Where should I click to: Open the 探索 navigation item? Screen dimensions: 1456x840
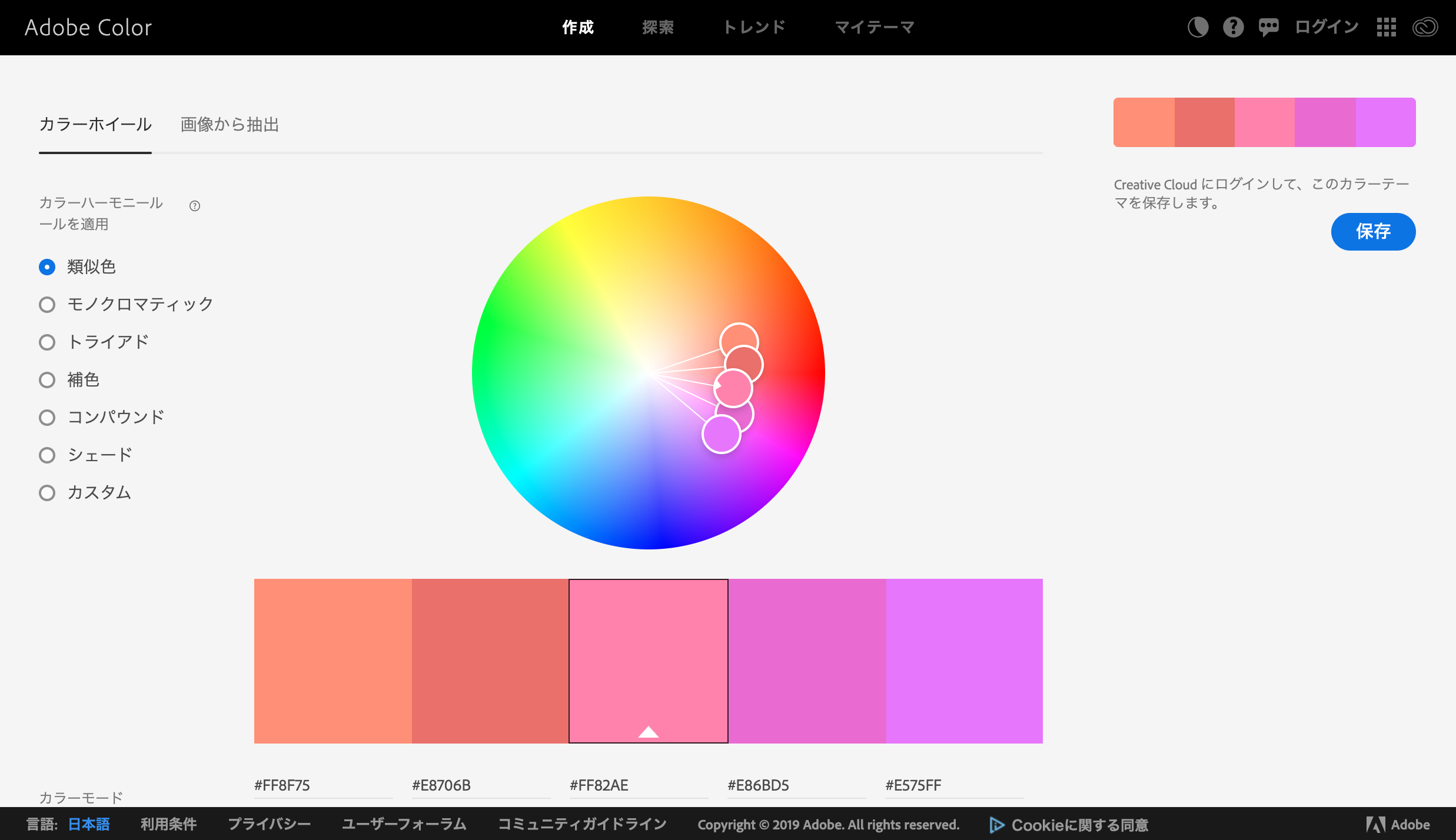pos(657,27)
